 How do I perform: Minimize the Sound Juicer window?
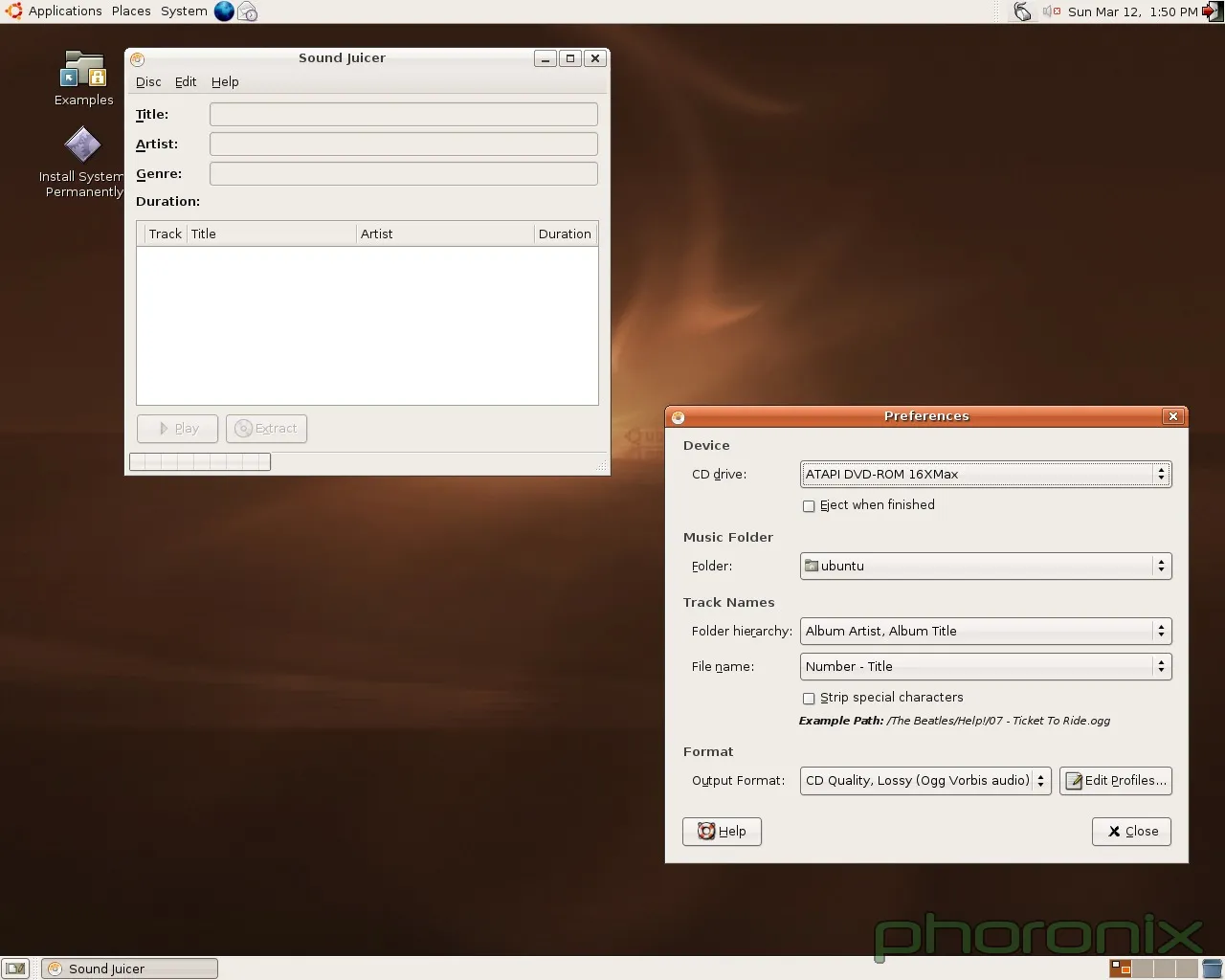click(x=546, y=58)
